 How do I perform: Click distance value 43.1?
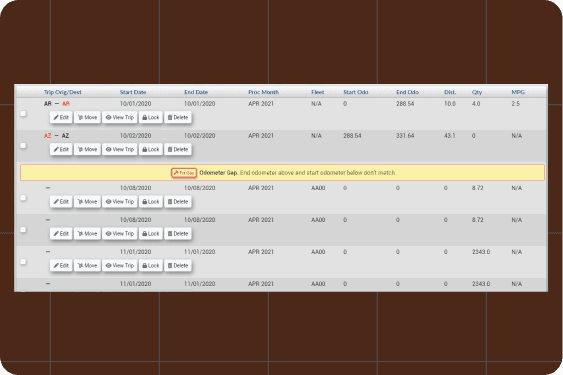click(450, 136)
